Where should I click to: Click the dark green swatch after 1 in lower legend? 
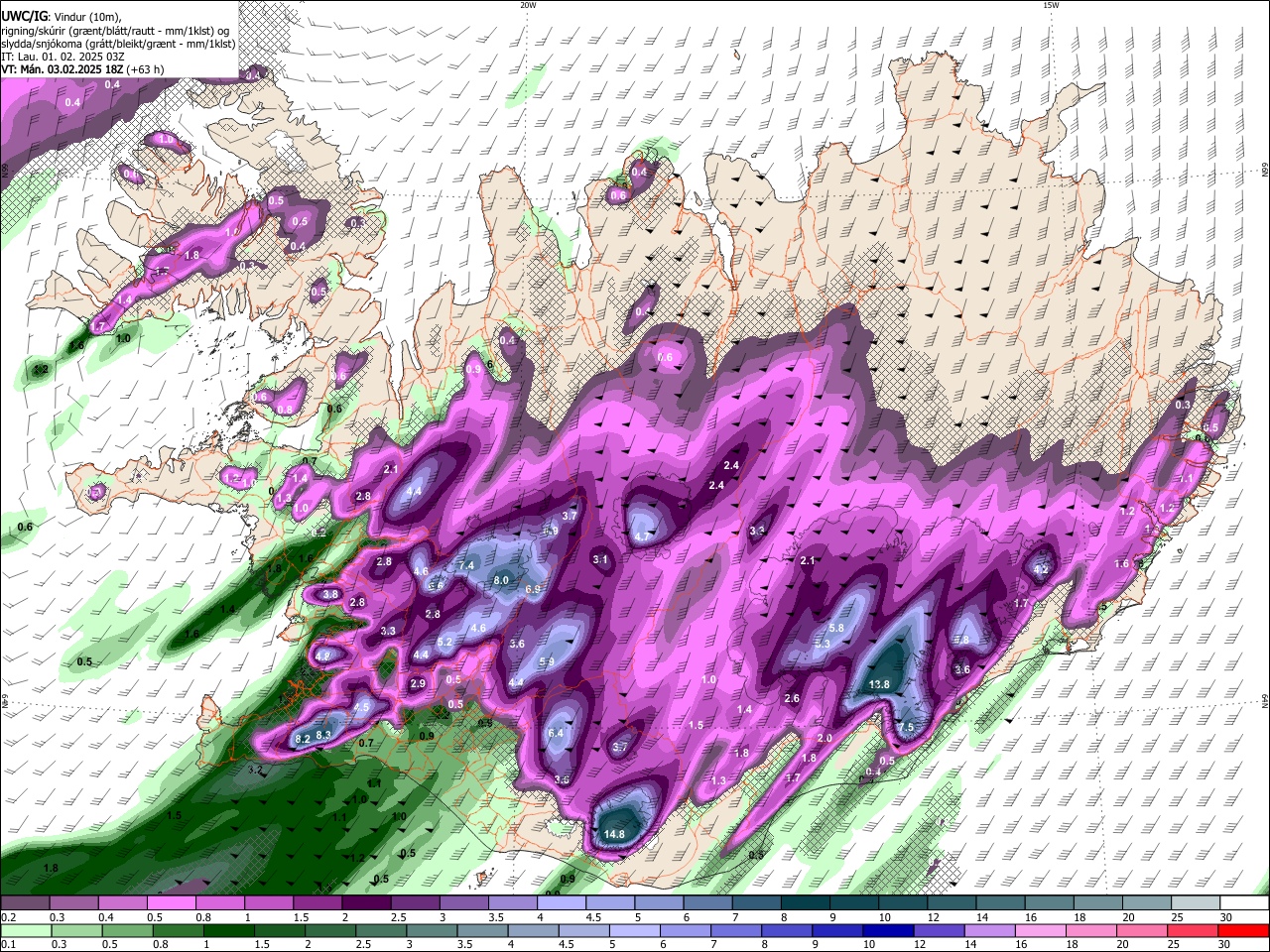pos(229,930)
